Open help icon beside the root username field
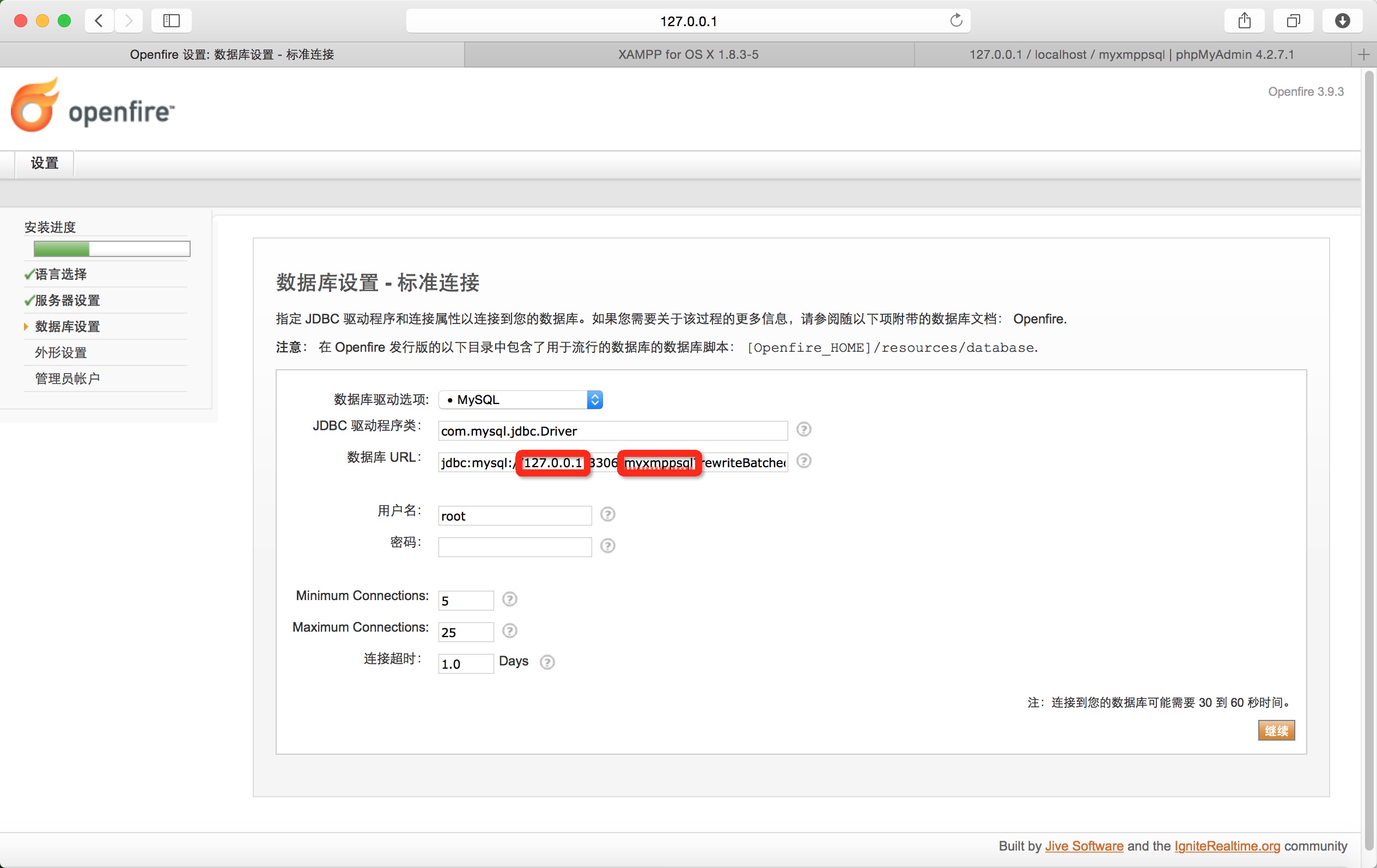1377x868 pixels. (x=607, y=515)
